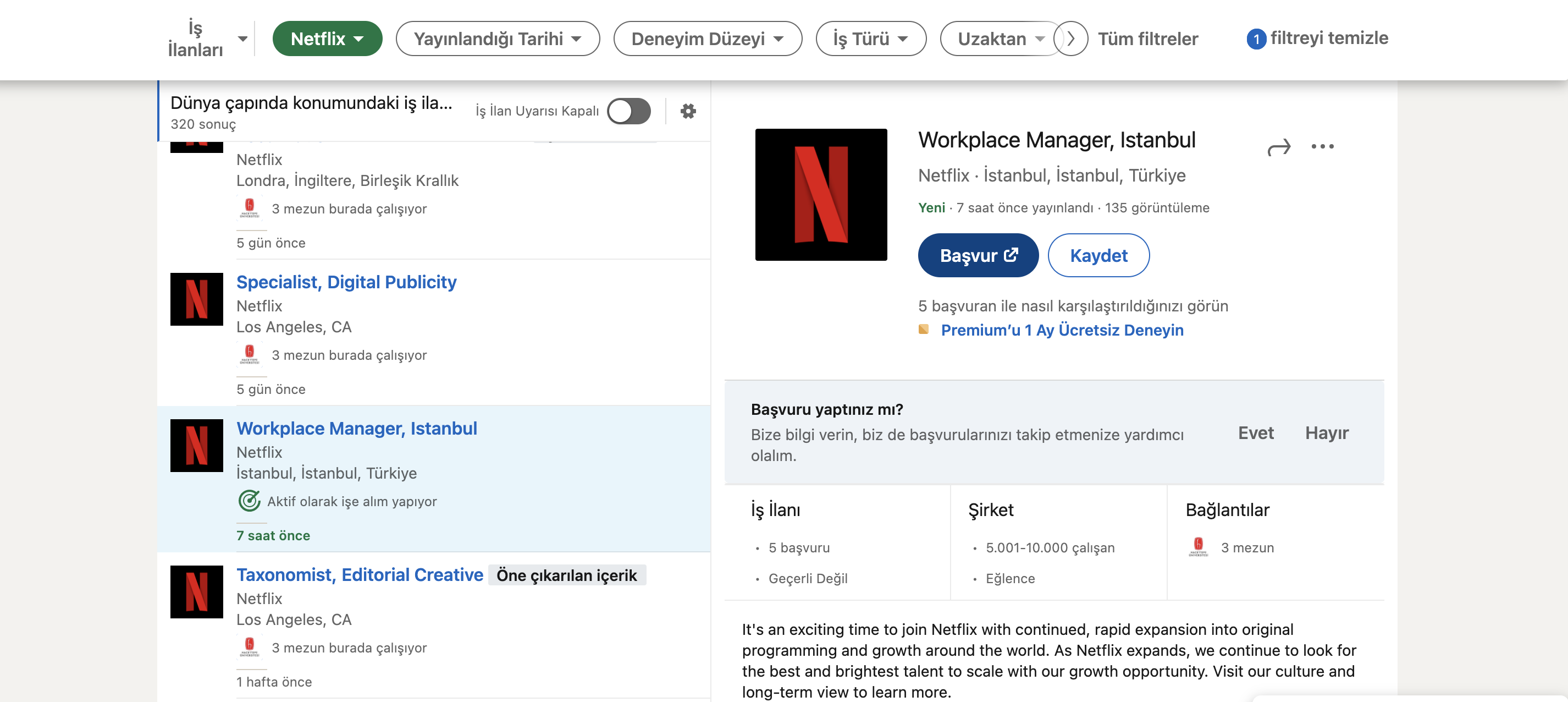1568x702 pixels.
Task: Click university alumni icon under Londra listing
Action: (249, 207)
